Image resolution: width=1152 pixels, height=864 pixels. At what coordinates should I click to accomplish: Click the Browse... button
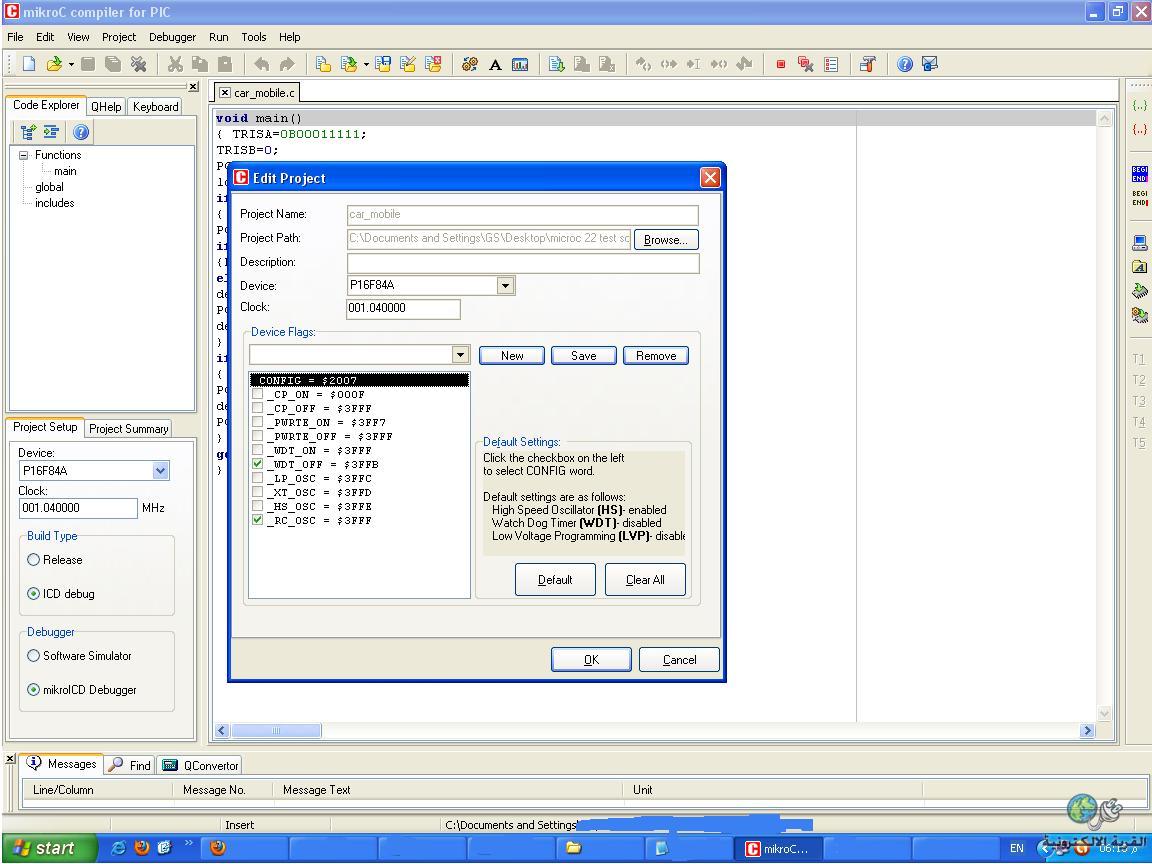[666, 240]
